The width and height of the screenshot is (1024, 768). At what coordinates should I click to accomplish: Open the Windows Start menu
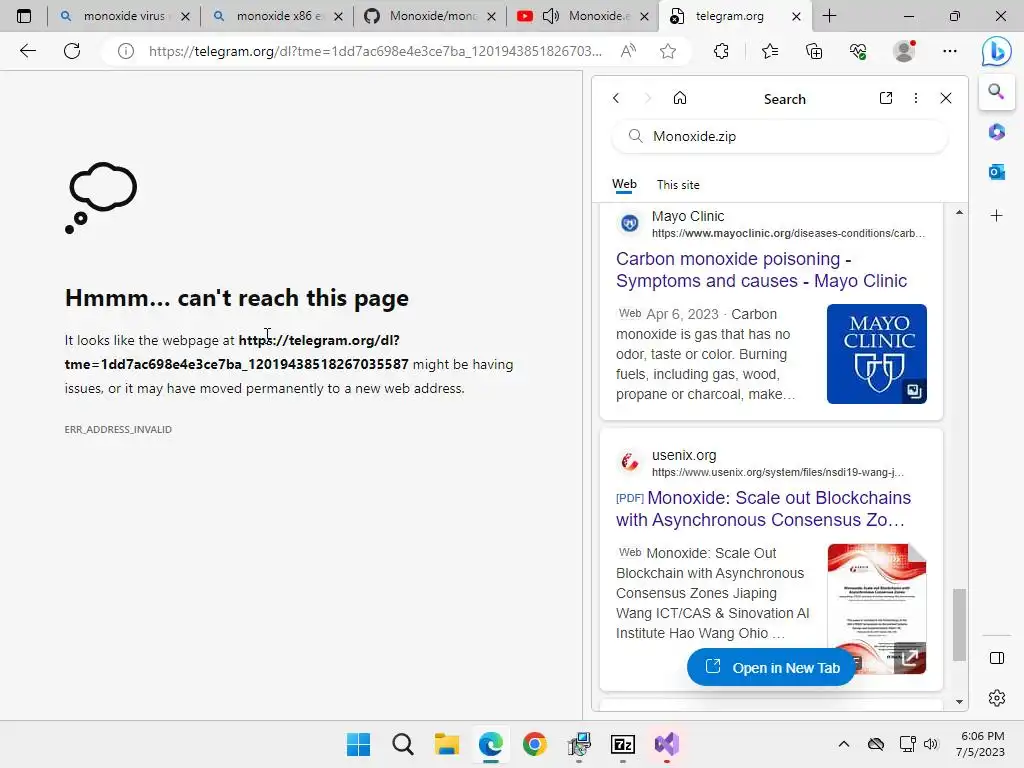pos(359,744)
